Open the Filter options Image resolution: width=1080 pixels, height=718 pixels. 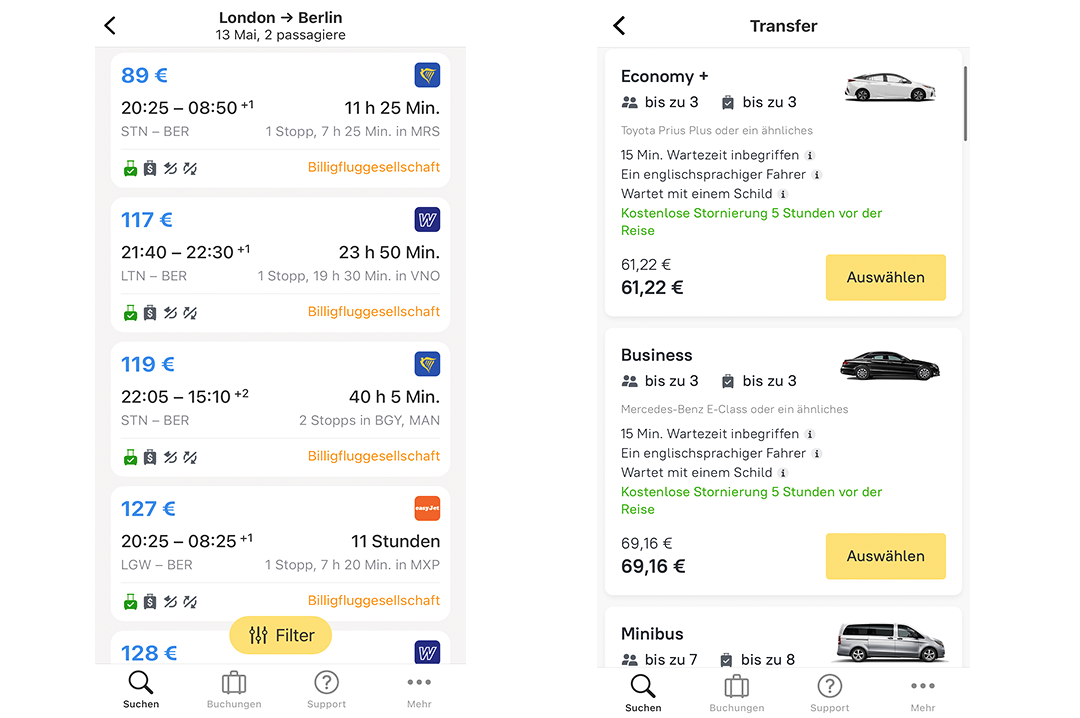pyautogui.click(x=280, y=635)
